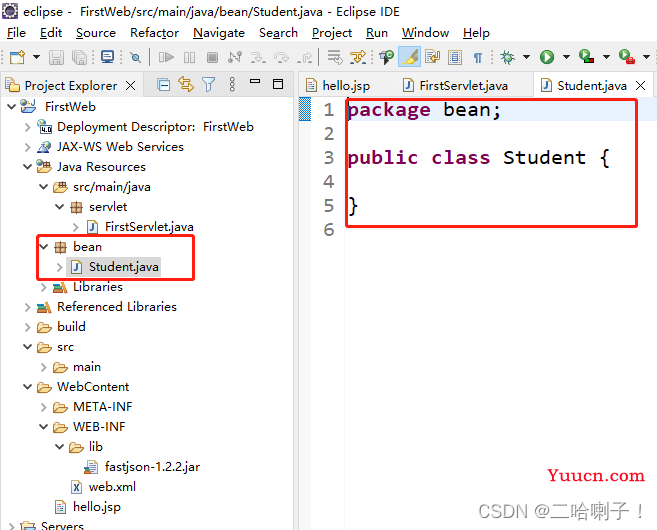Expand the JAX-WS Web Services node
Viewport: 657px width, 530px height.
click(28, 147)
